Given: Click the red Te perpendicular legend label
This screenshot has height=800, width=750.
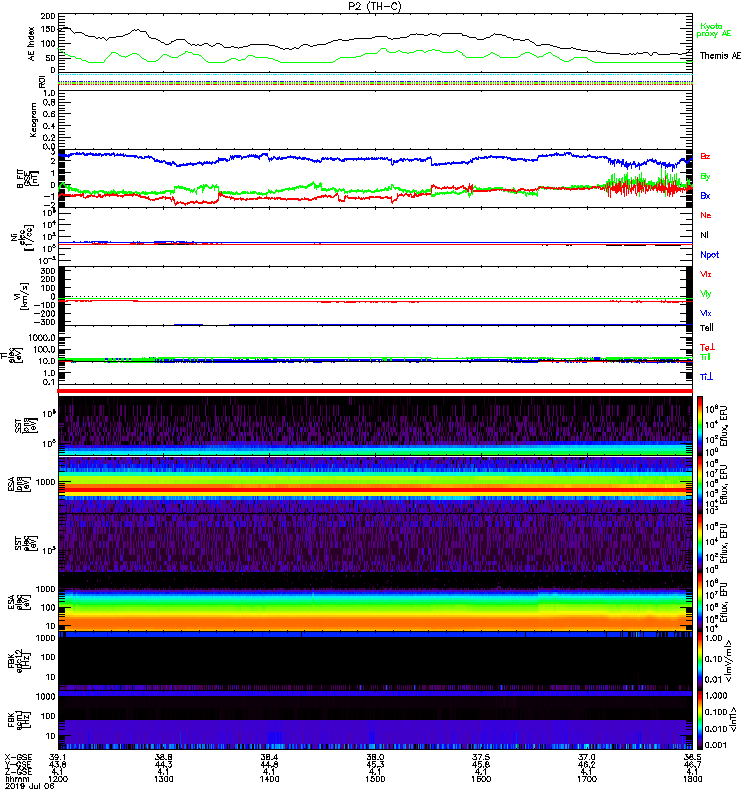Looking at the screenshot, I should (x=707, y=347).
